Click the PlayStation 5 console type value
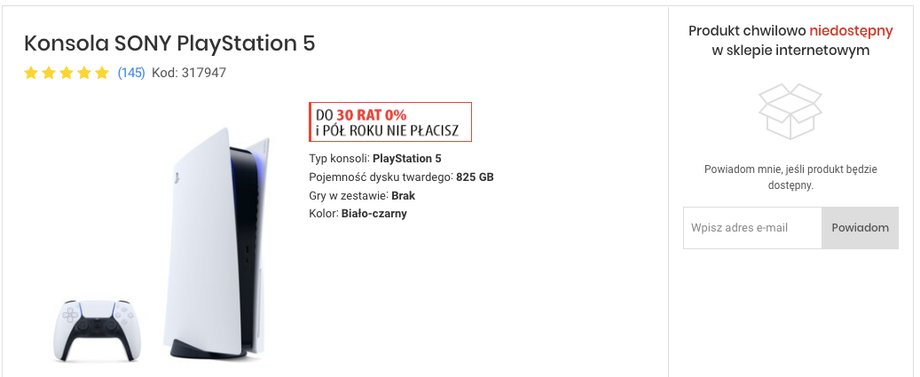Screen dimensions: 920x377 coord(407,158)
